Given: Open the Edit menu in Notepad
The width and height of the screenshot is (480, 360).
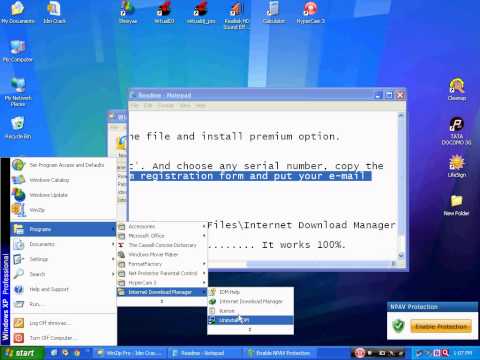Looking at the screenshot, I should pos(147,106).
